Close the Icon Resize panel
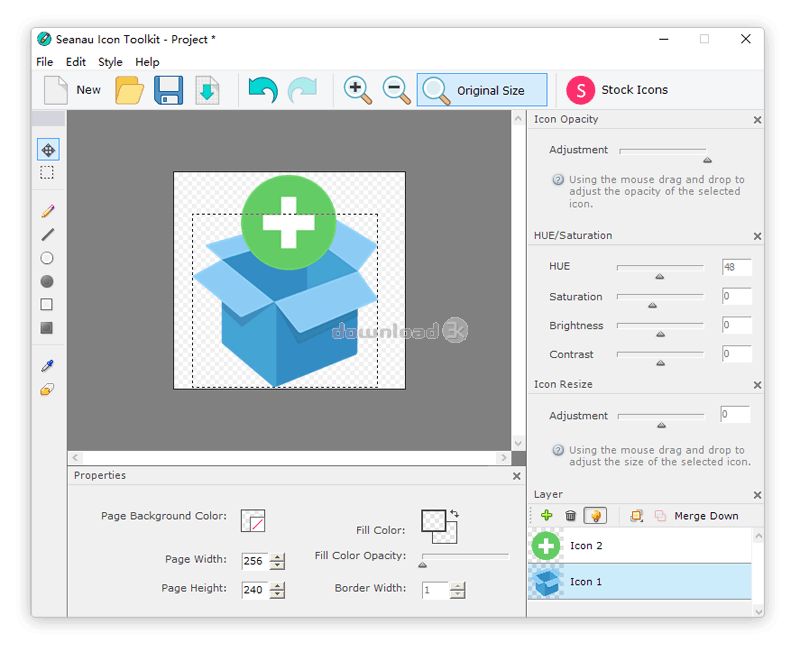 pos(758,385)
